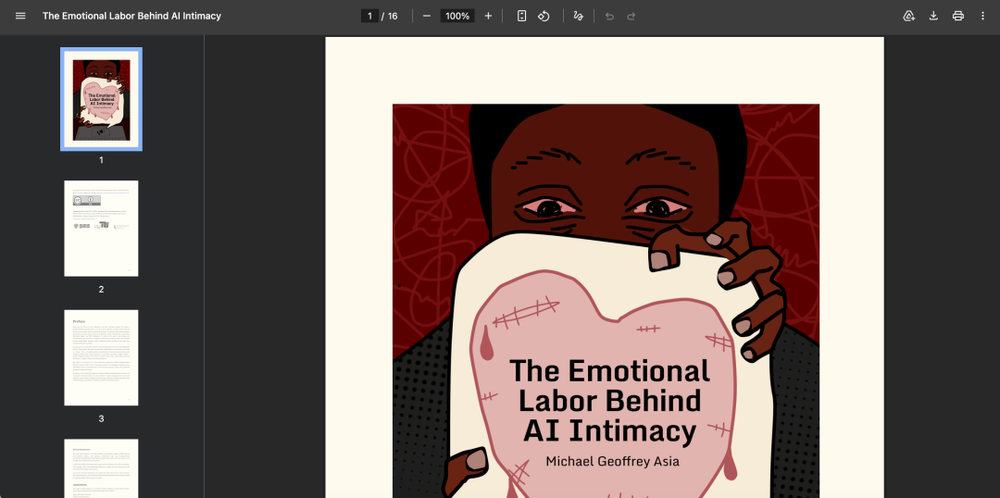Select the page 1 thumbnail
The image size is (1000, 498).
pyautogui.click(x=101, y=99)
